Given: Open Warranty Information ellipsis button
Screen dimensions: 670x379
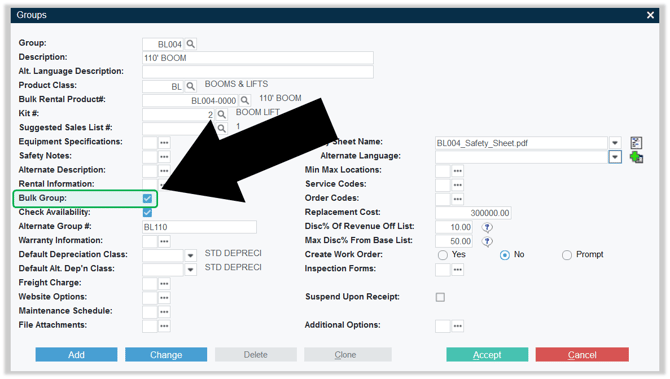Looking at the screenshot, I should pyautogui.click(x=164, y=241).
